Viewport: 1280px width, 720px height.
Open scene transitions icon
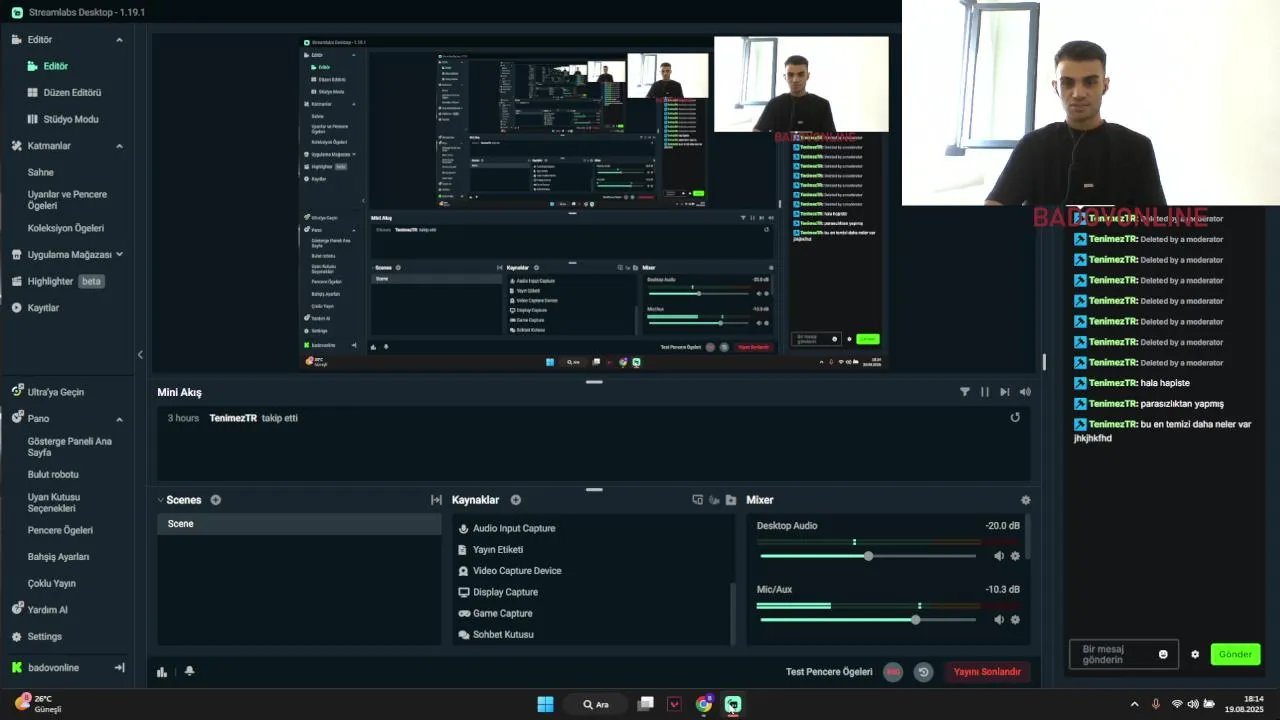click(x=436, y=500)
